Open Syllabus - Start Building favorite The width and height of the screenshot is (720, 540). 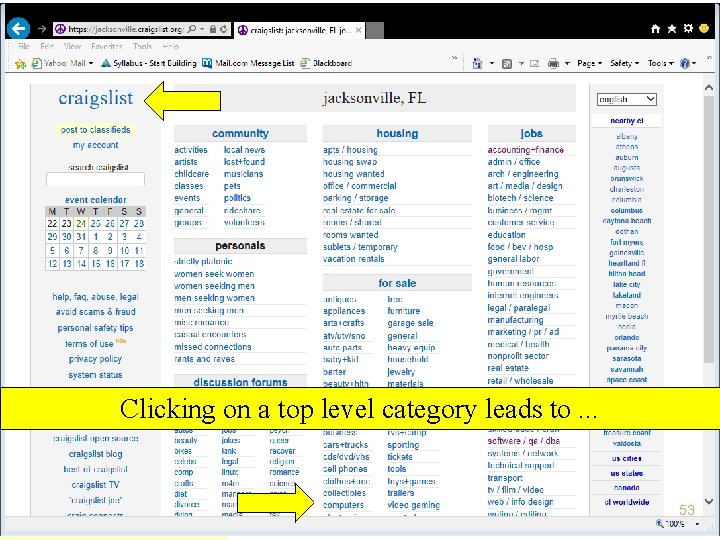coord(149,63)
